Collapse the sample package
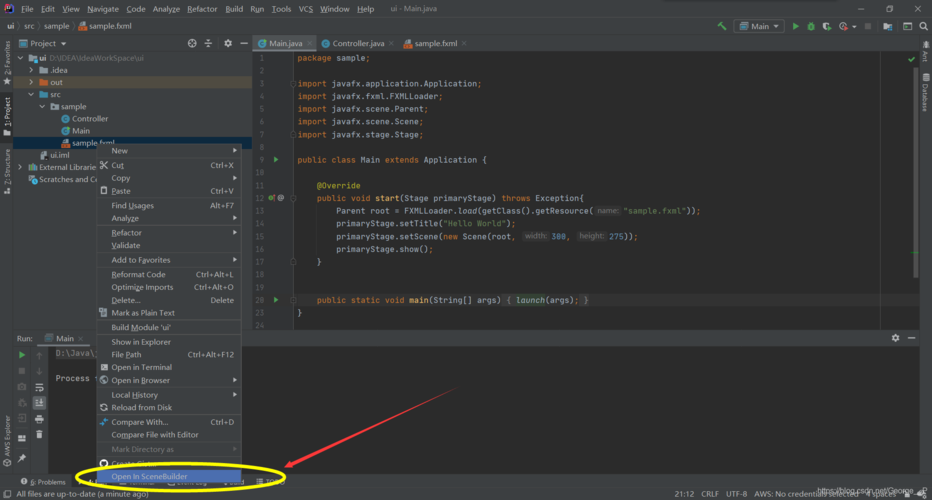 coord(42,106)
